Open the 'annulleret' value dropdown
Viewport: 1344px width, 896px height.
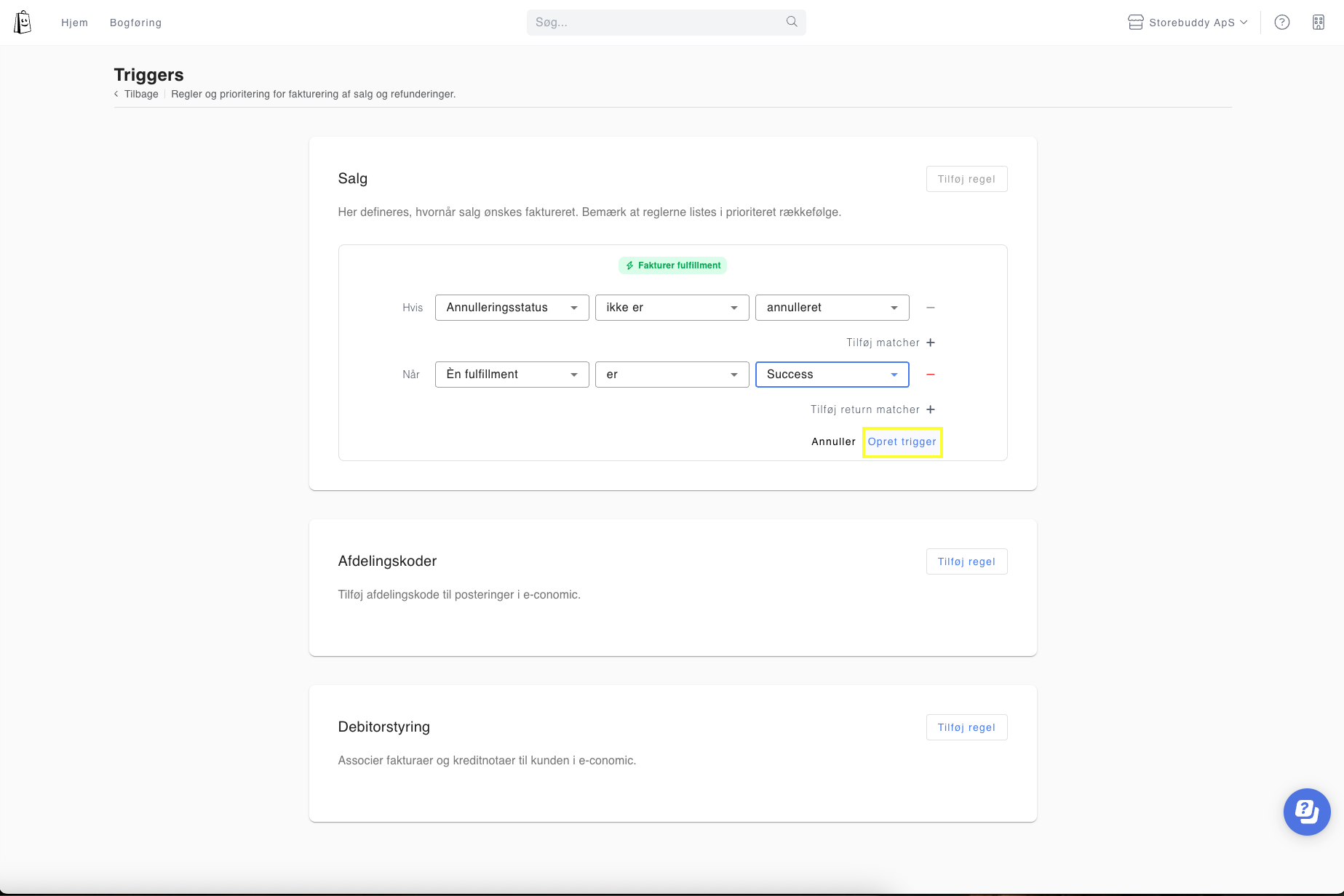[x=832, y=308]
